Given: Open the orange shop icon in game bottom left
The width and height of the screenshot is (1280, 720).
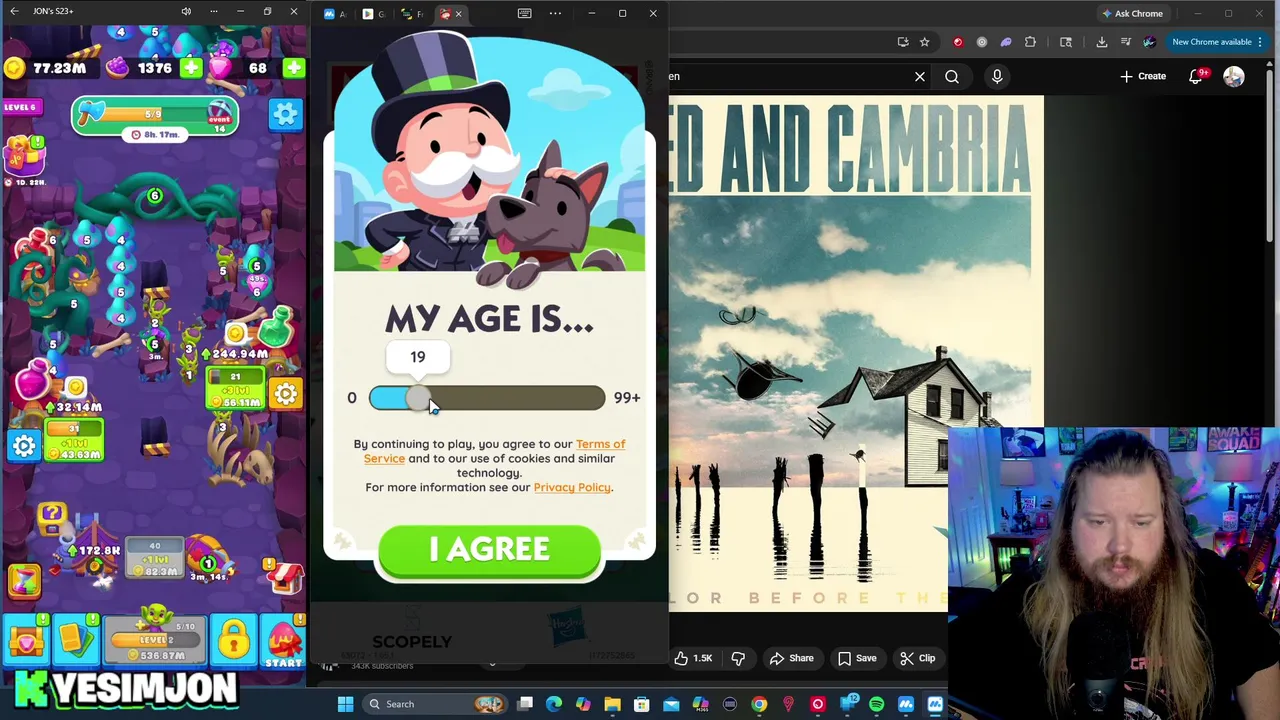Looking at the screenshot, I should click(24, 640).
